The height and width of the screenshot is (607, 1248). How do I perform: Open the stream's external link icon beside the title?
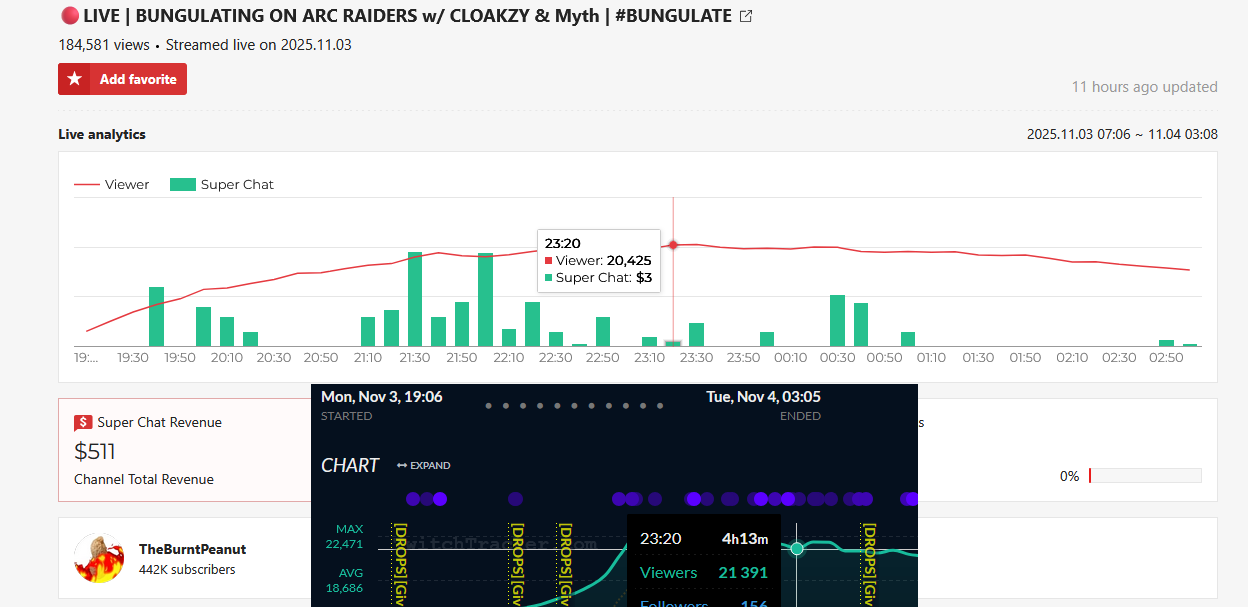point(745,16)
